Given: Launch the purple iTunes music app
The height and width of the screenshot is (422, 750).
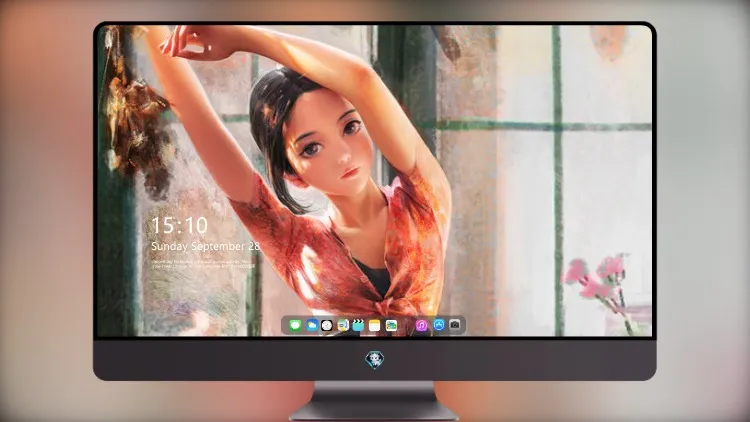Looking at the screenshot, I should click(x=421, y=326).
